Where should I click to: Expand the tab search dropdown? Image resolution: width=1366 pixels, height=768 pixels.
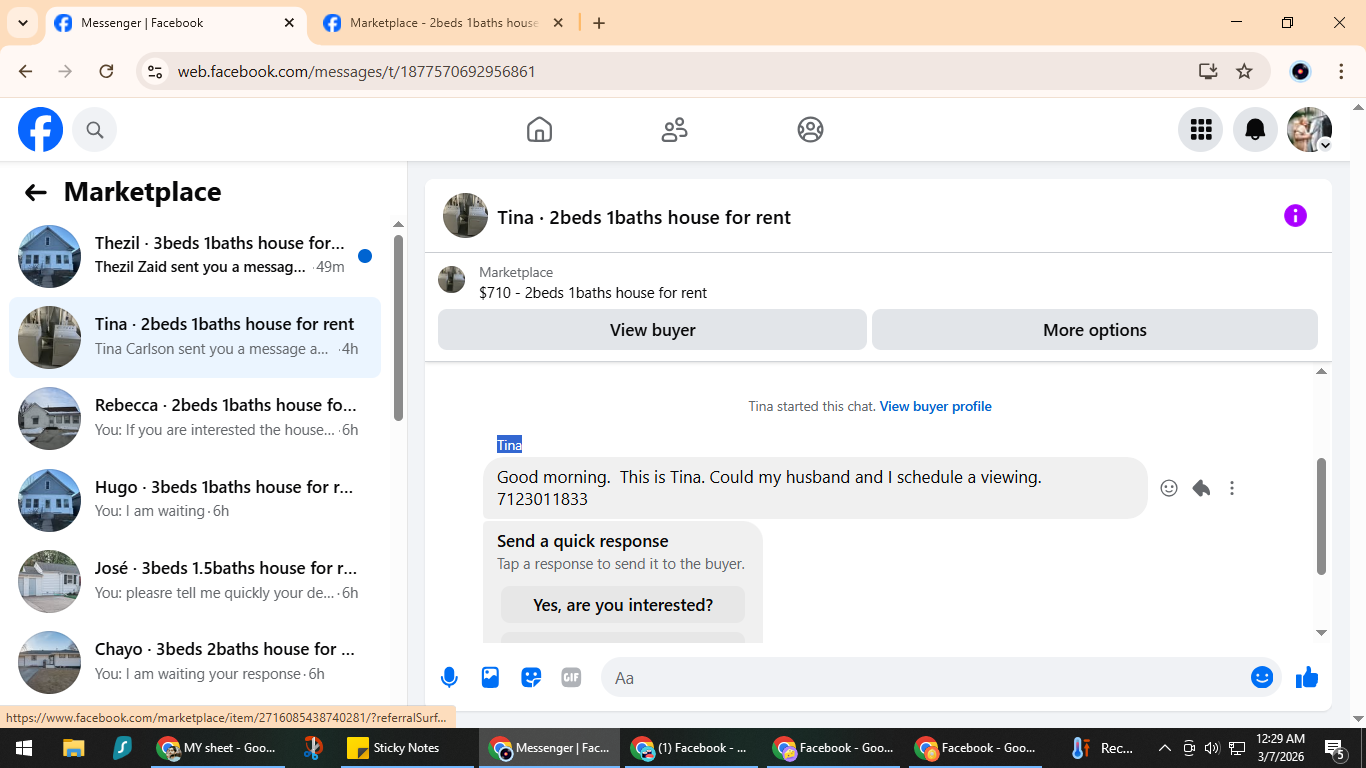[x=22, y=23]
